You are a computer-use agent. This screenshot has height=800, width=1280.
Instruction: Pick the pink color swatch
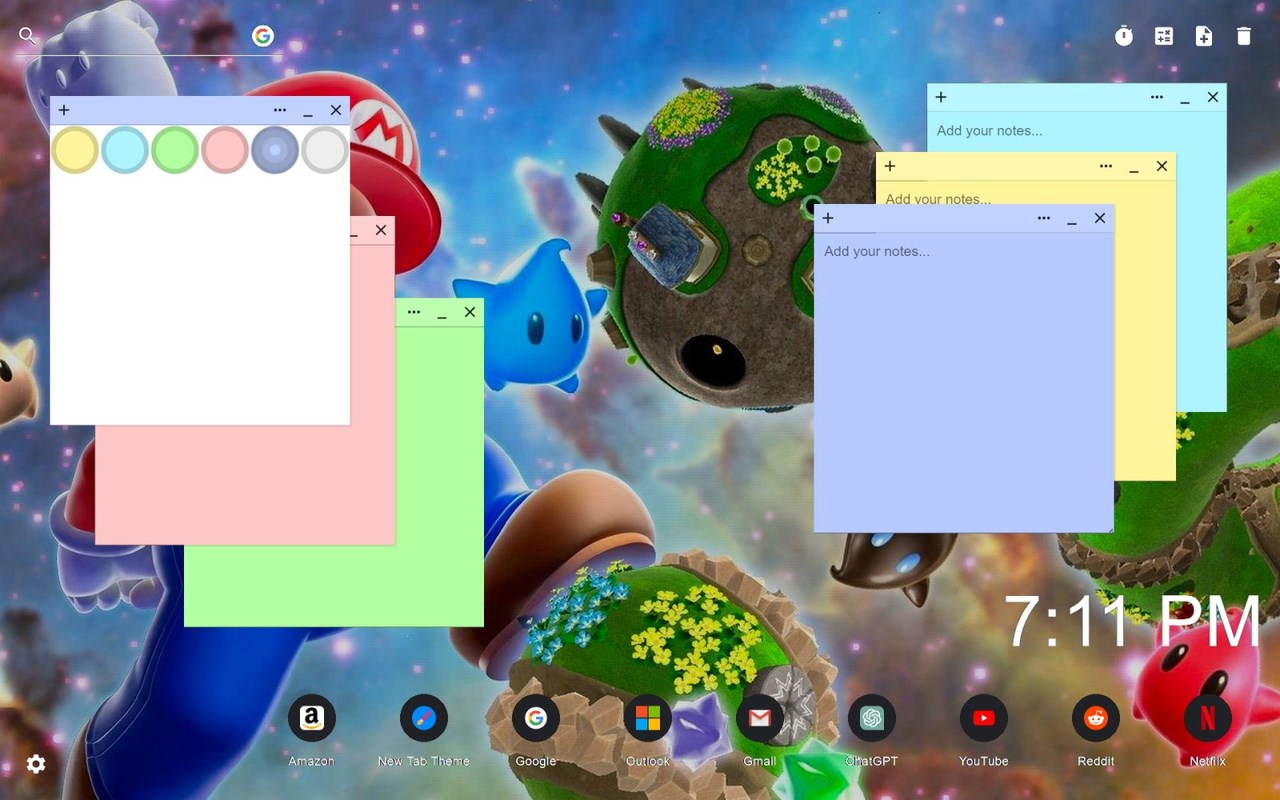pyautogui.click(x=225, y=150)
